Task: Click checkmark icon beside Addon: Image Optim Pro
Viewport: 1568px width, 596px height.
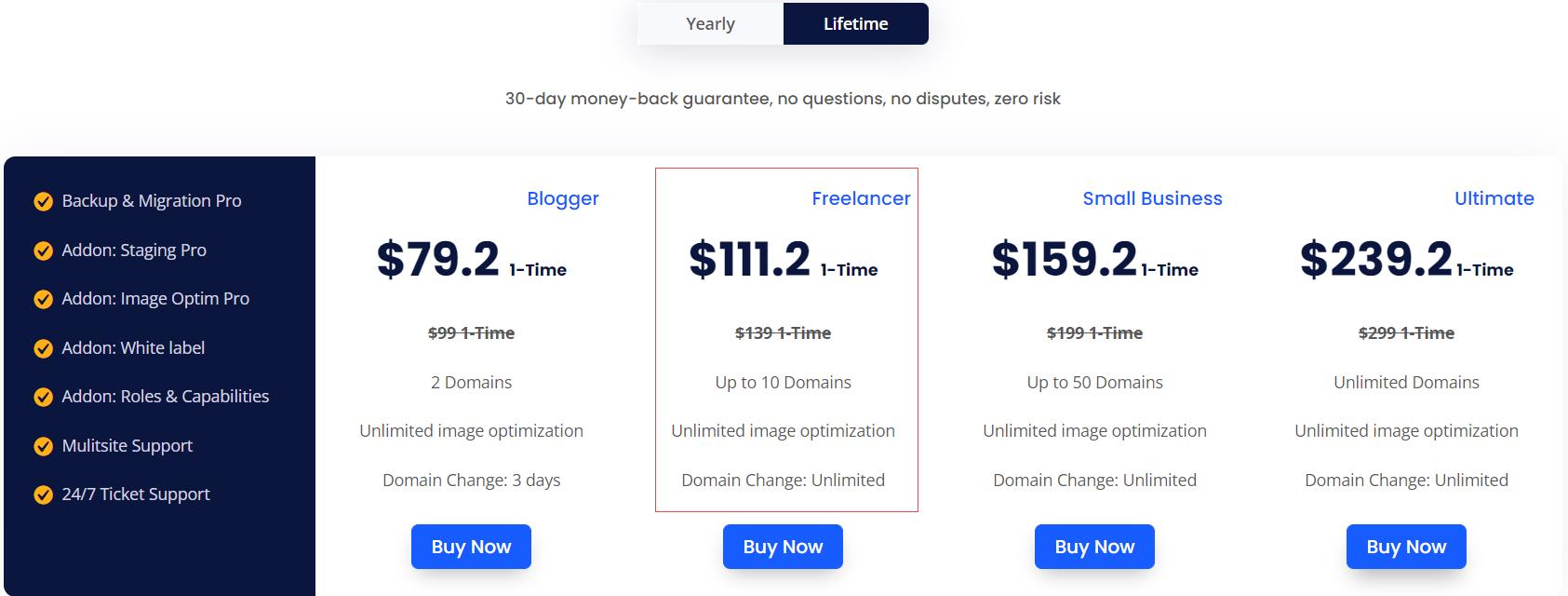Action: pos(43,299)
